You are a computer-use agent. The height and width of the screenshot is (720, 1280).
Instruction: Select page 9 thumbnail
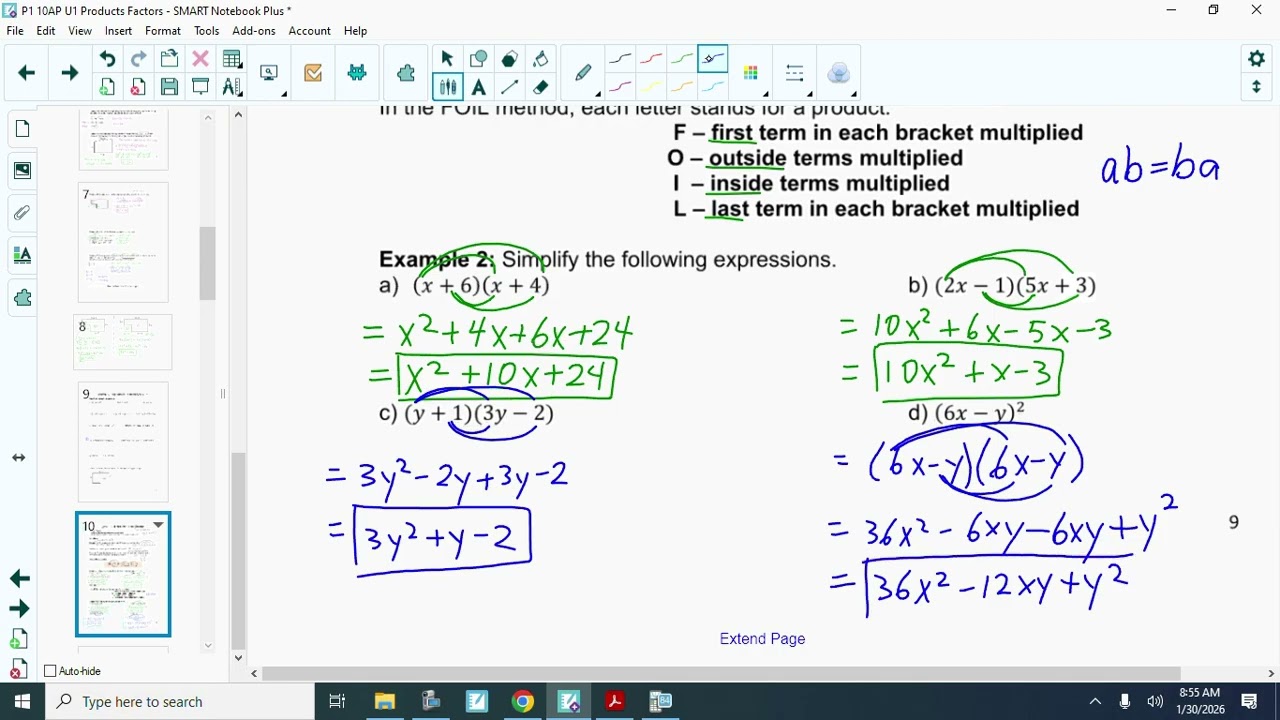coord(123,442)
